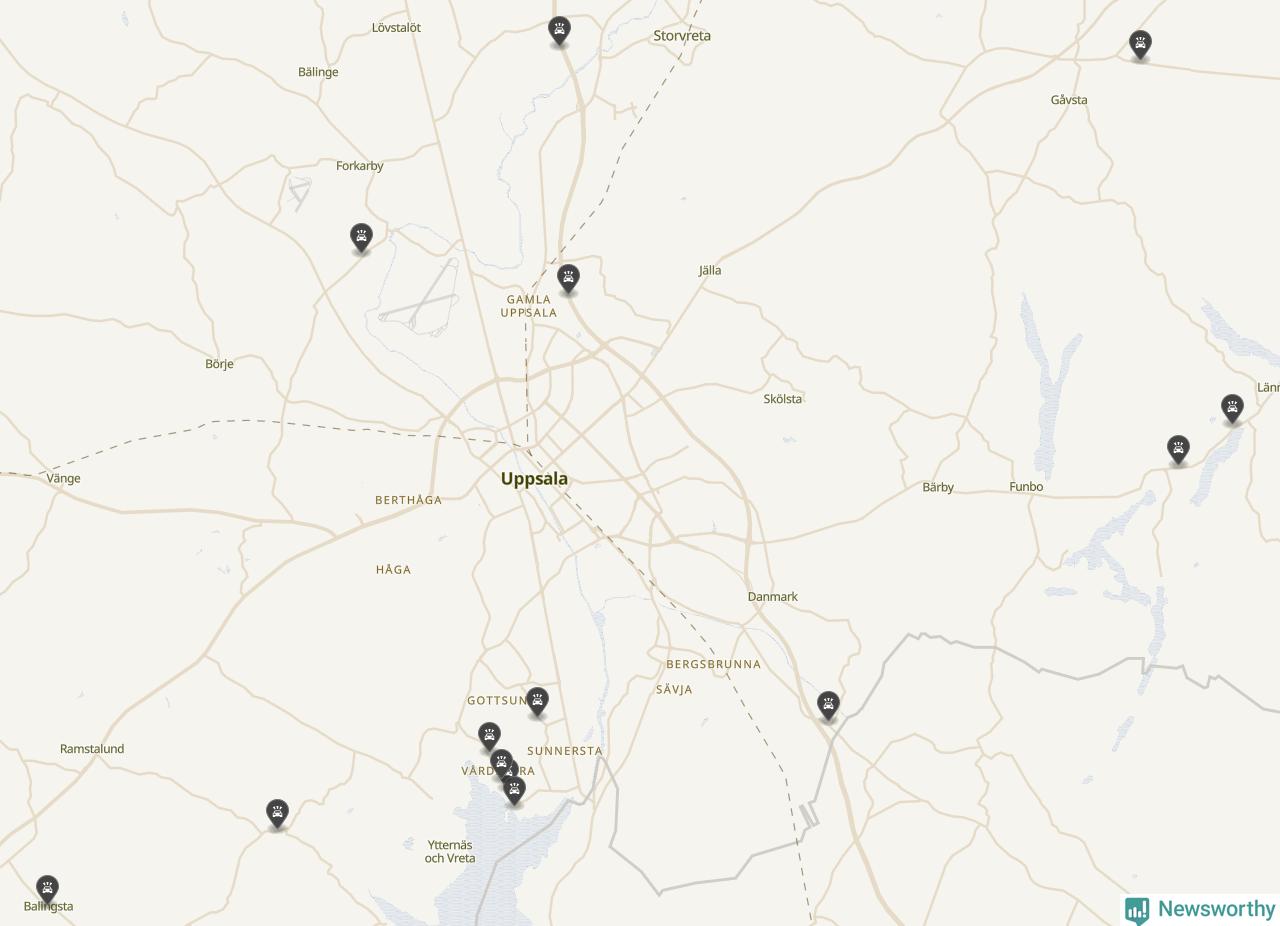The height and width of the screenshot is (926, 1280).
Task: Open the Newsworthy logo link
Action: (1201, 909)
